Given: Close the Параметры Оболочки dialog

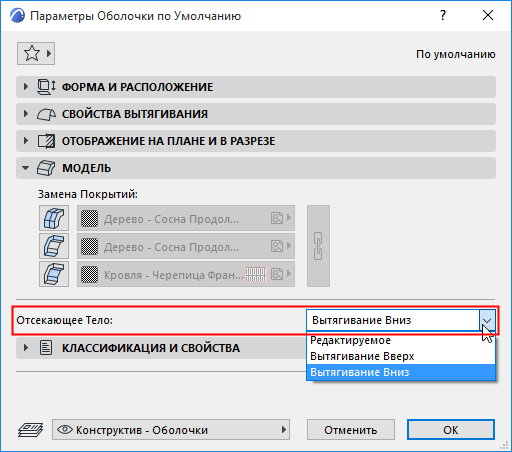Looking at the screenshot, I should (488, 15).
